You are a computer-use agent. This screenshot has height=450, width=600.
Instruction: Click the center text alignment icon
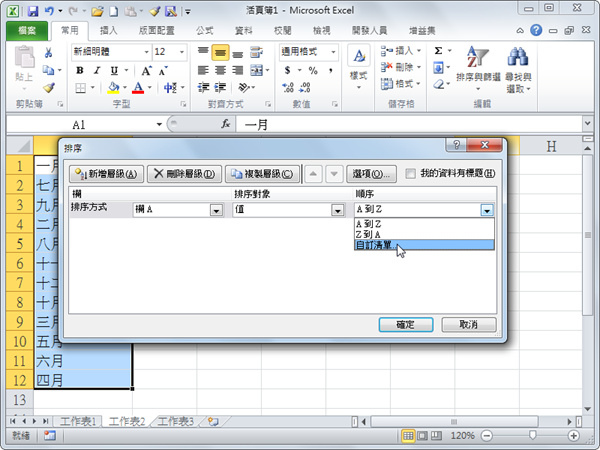click(x=220, y=70)
